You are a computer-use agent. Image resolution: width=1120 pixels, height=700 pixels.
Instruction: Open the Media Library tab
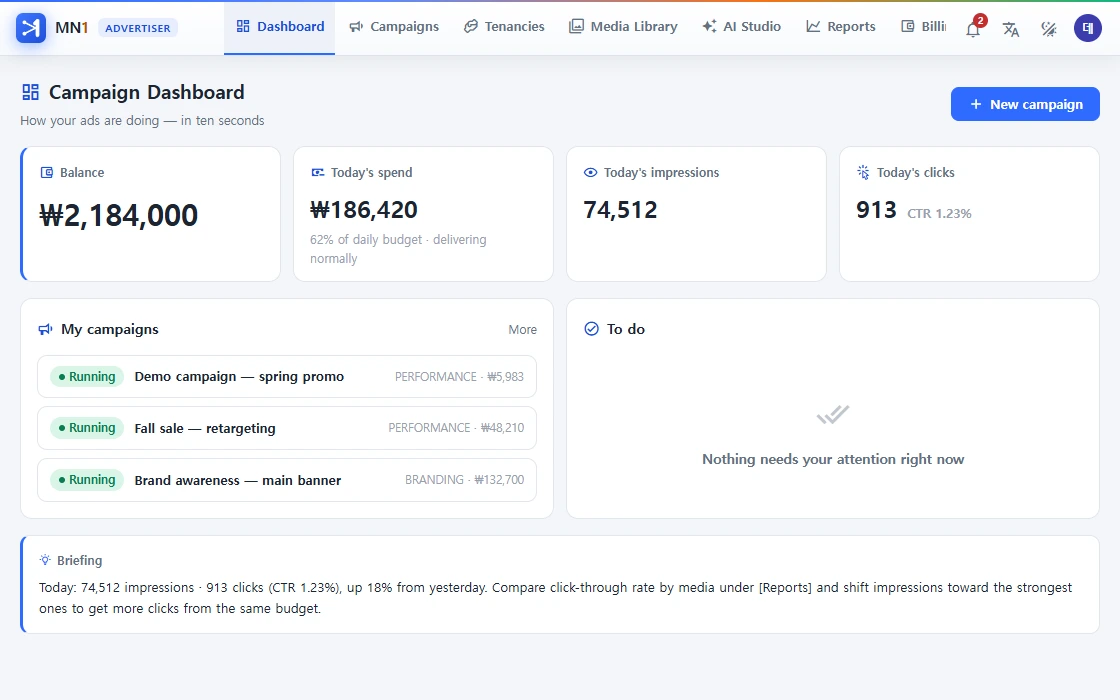pos(623,27)
